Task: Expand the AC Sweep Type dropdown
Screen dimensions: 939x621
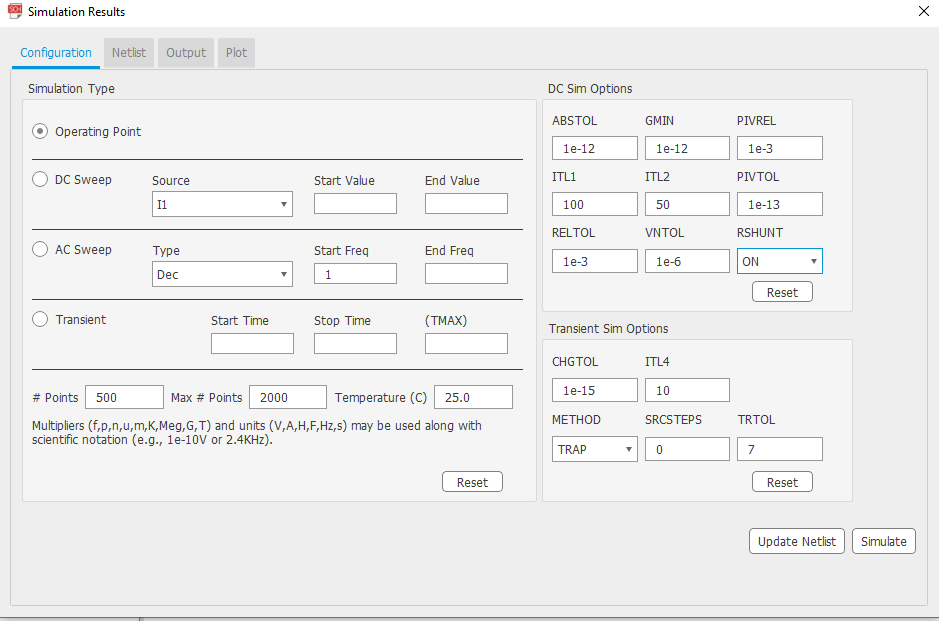Action: pos(222,274)
